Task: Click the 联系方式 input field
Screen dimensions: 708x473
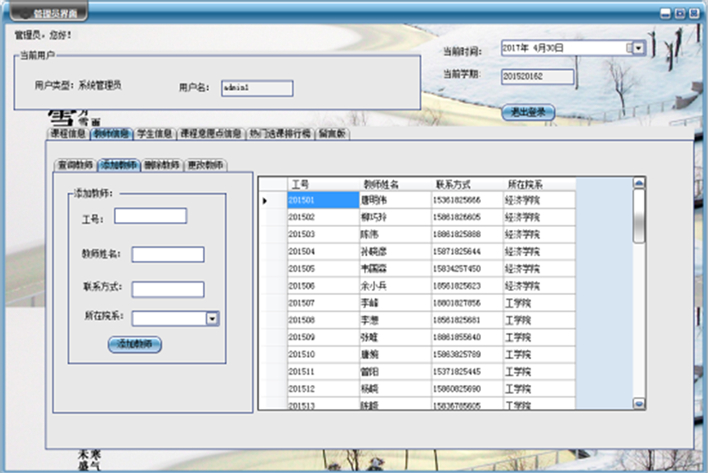Action: (168, 289)
